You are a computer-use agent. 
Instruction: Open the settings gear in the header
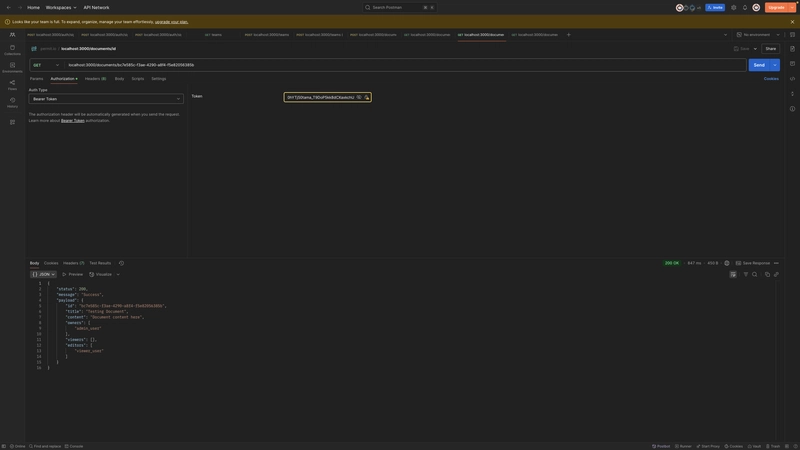pyautogui.click(x=734, y=8)
